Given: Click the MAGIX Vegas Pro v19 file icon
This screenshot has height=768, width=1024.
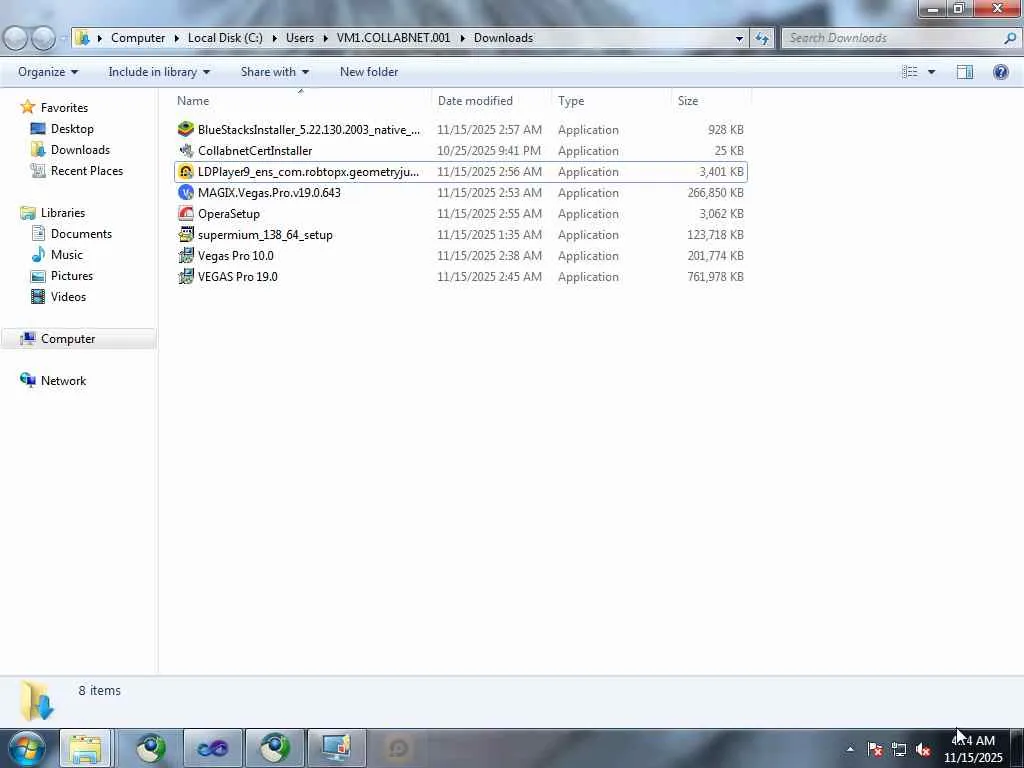Looking at the screenshot, I should pyautogui.click(x=186, y=193).
